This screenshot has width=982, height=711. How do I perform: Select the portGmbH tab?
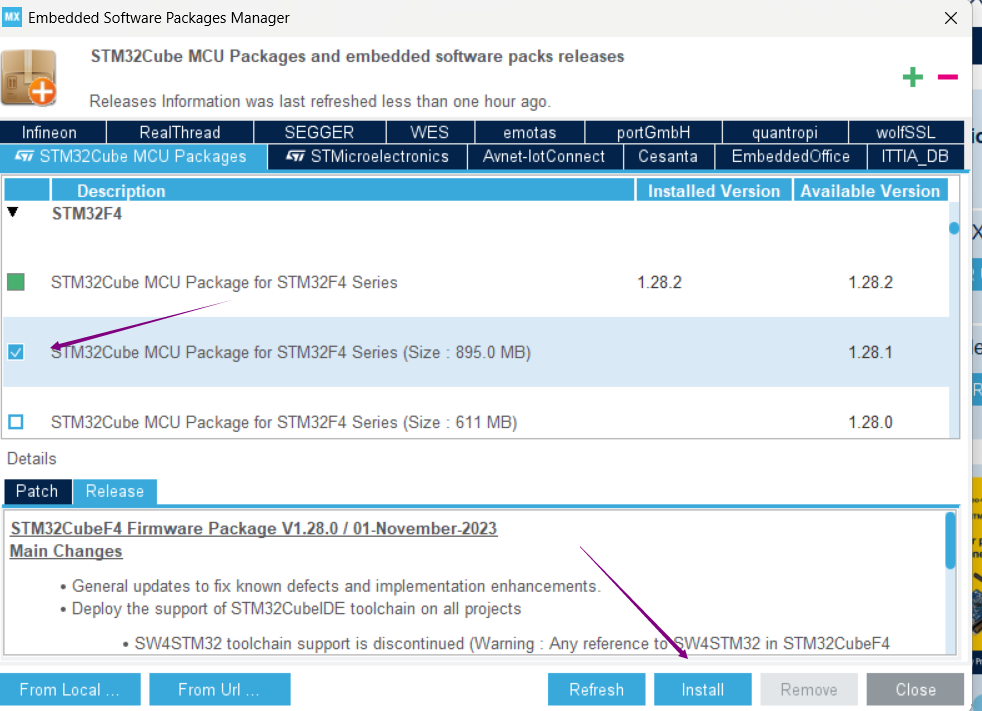653,132
